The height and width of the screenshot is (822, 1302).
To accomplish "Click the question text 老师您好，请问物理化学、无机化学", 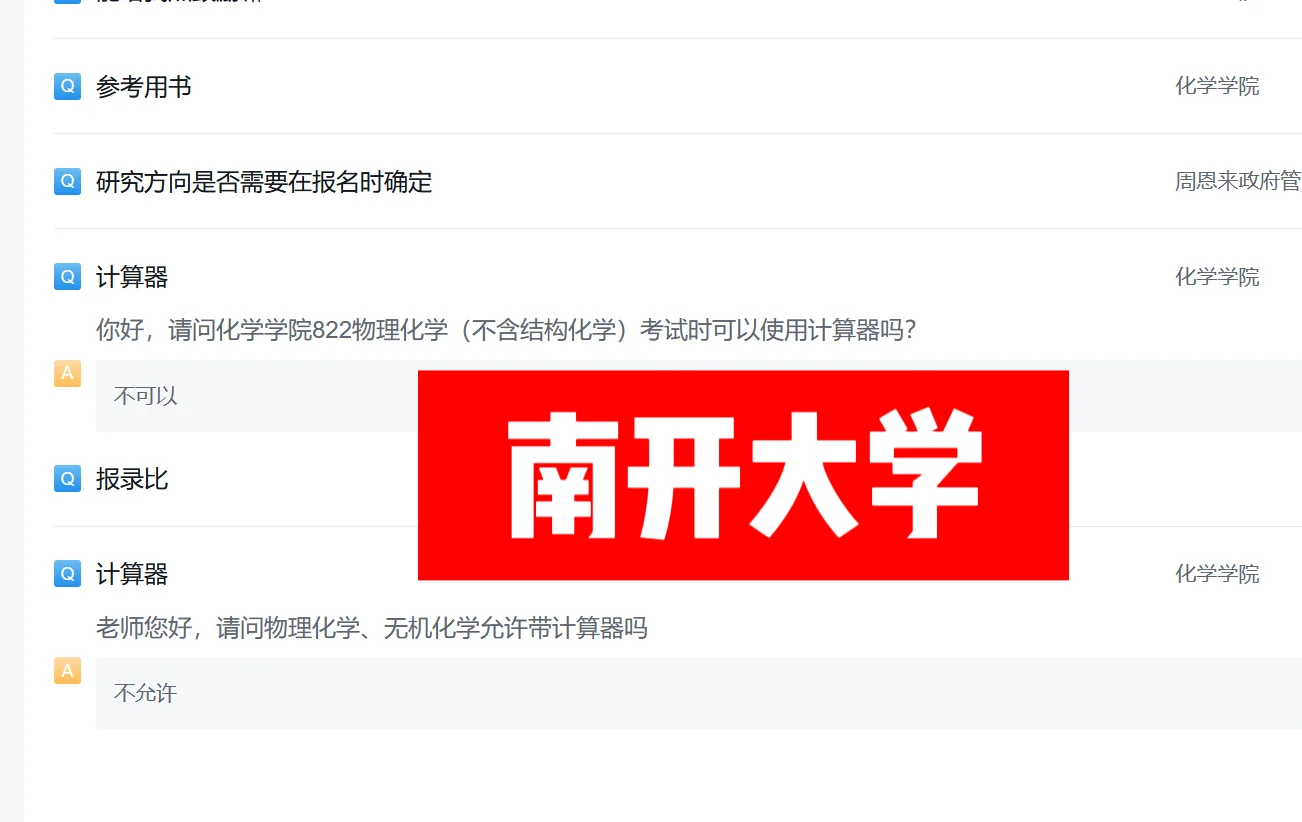I will 288,628.
